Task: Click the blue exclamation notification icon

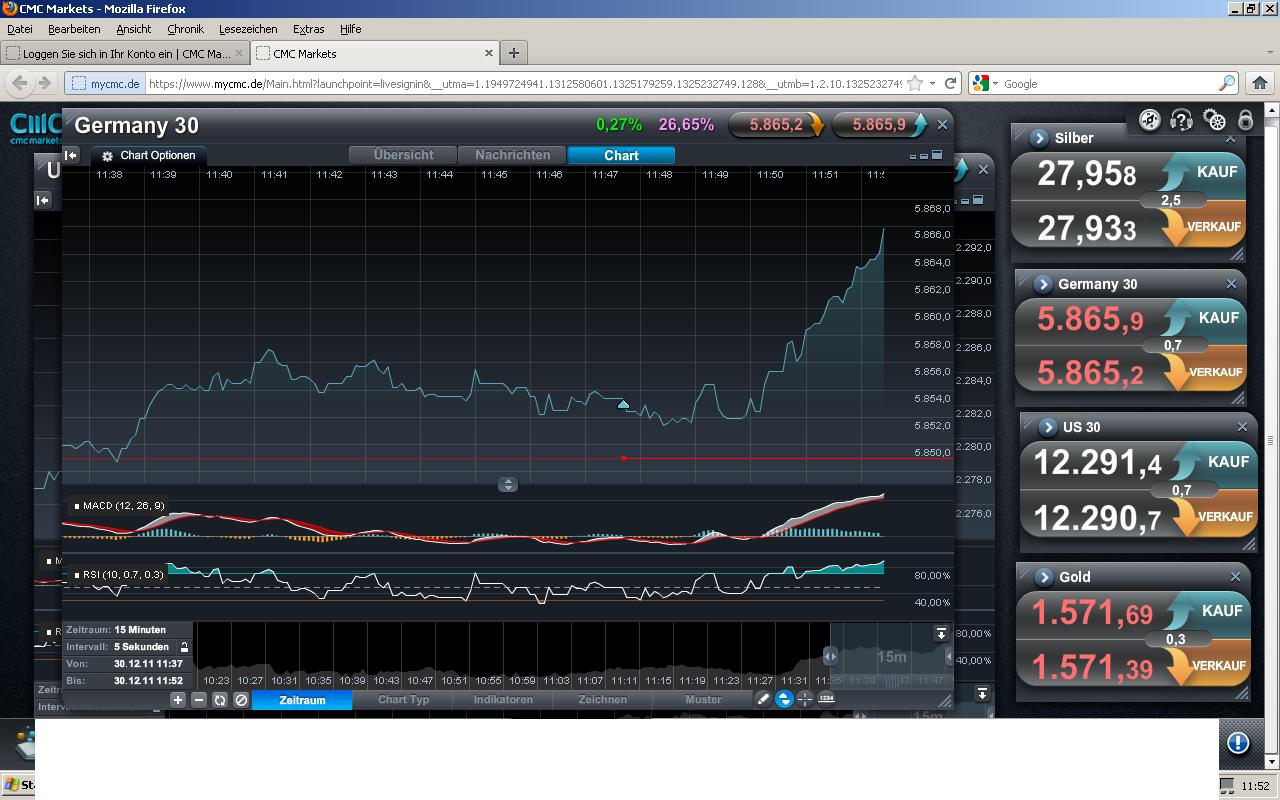Action: (x=1237, y=743)
